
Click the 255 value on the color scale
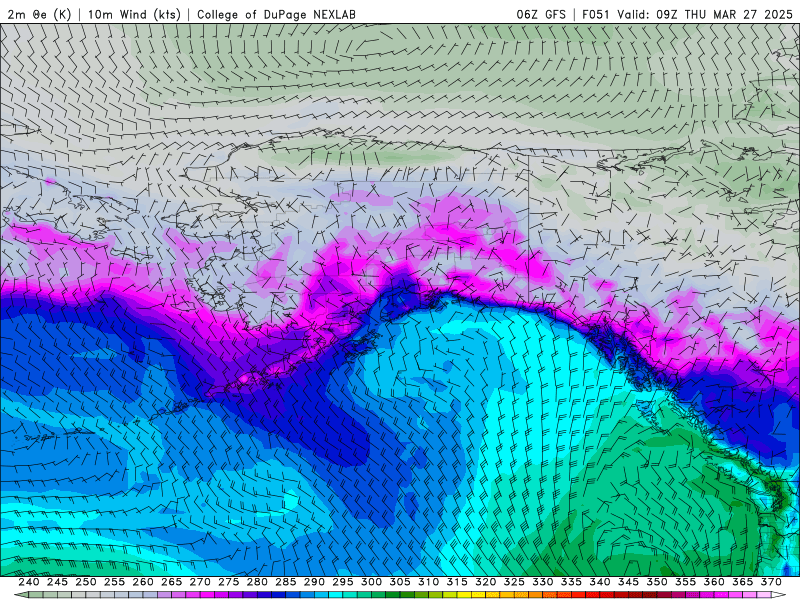(114, 582)
